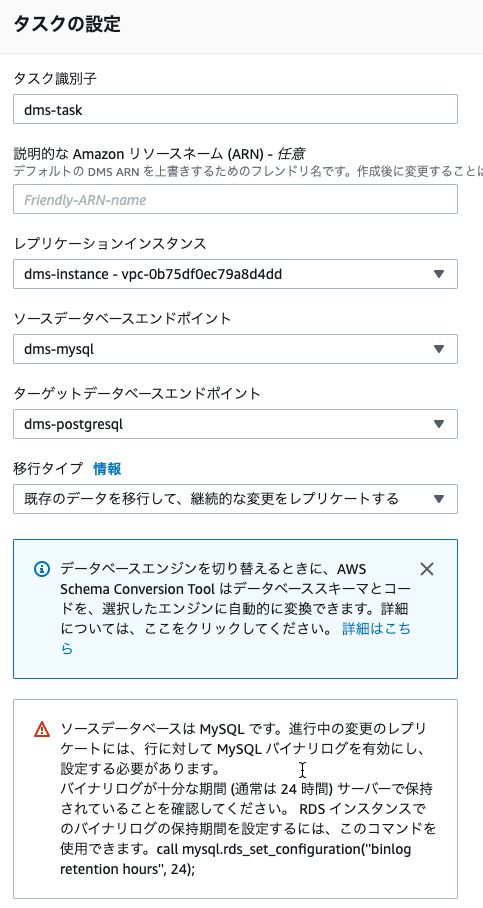
Task: Click the red warning triangle icon
Action: (42, 729)
